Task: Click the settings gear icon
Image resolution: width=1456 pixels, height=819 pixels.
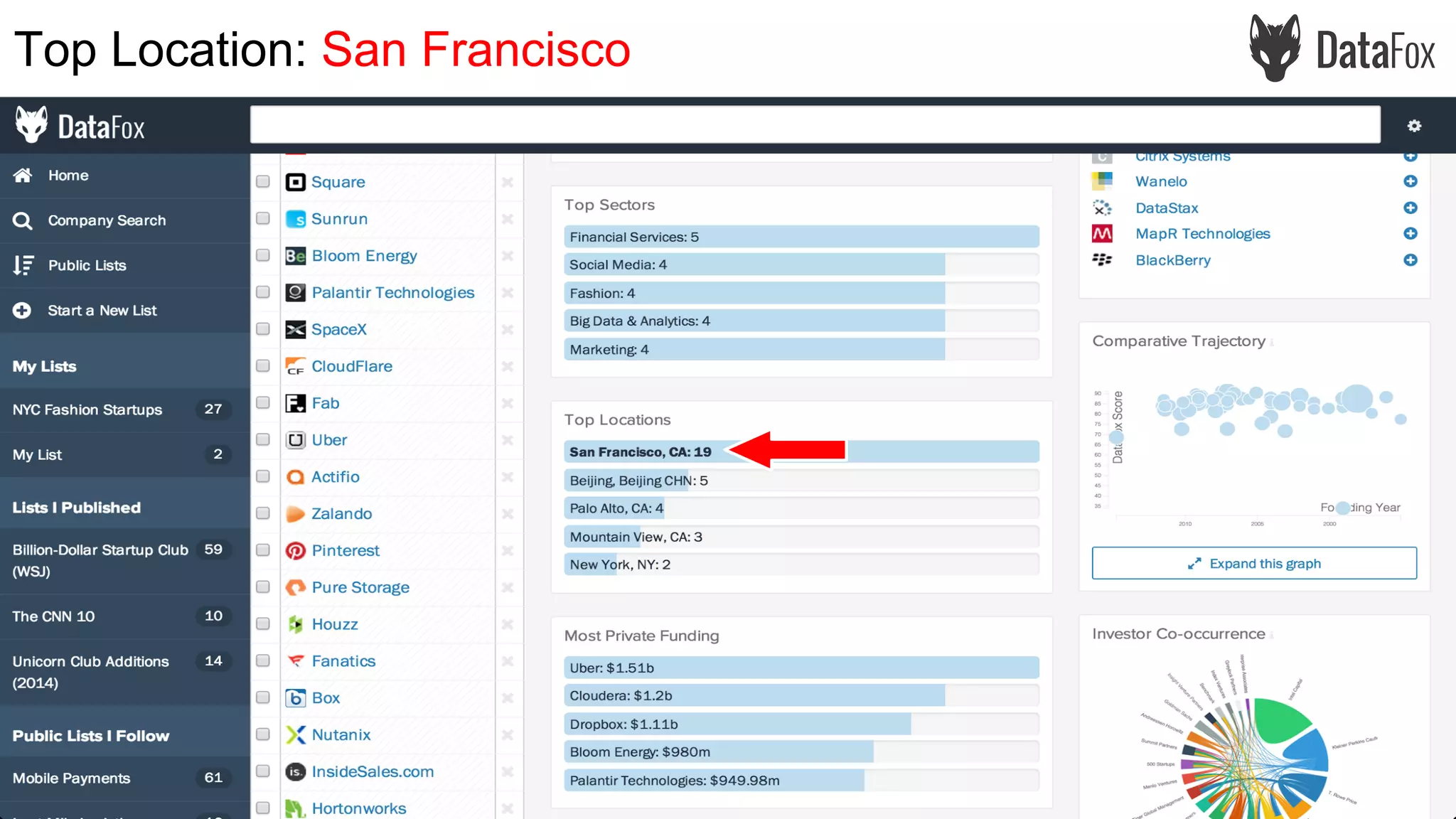Action: pyautogui.click(x=1414, y=126)
